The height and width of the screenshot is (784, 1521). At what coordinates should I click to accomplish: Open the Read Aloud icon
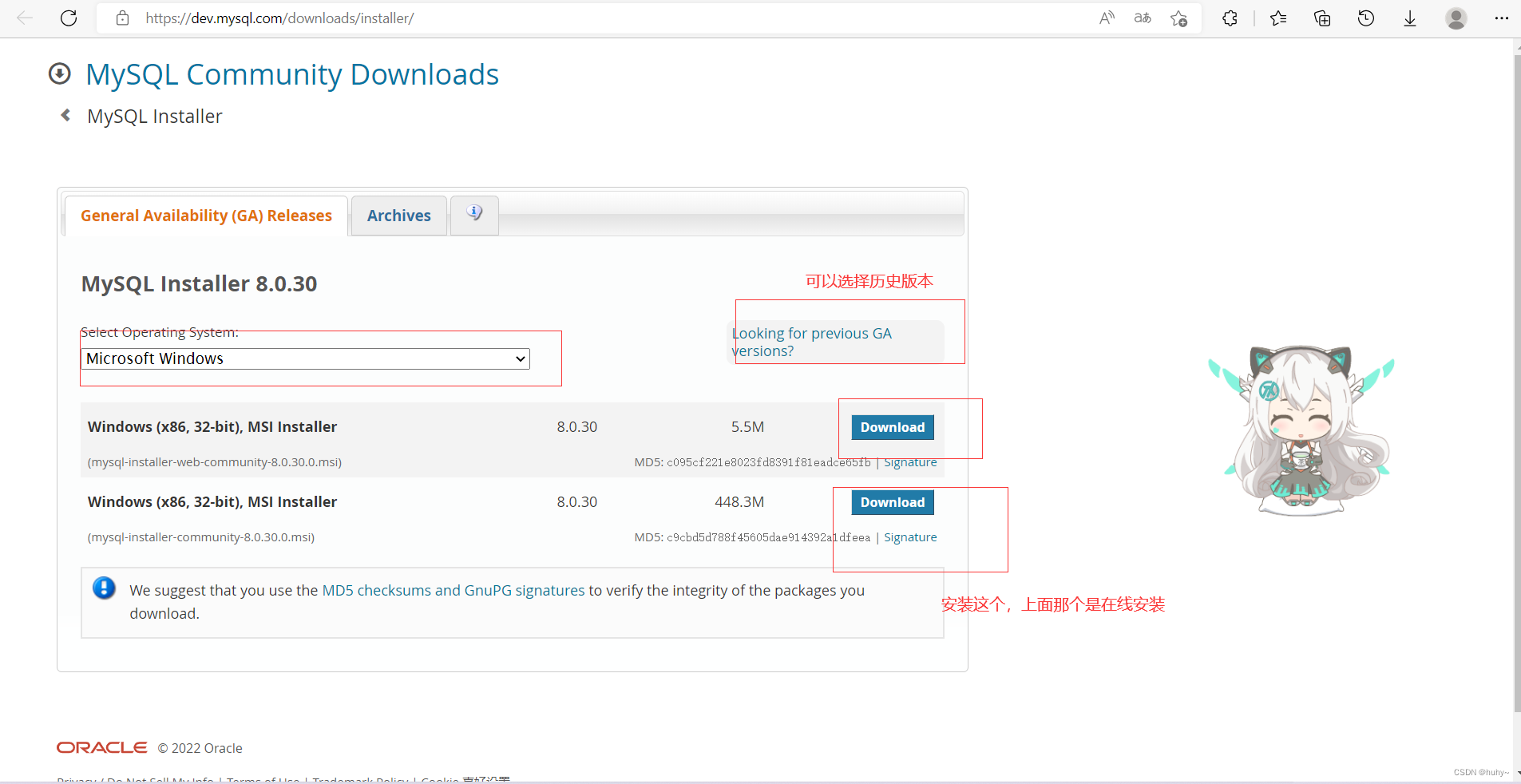pos(1107,18)
